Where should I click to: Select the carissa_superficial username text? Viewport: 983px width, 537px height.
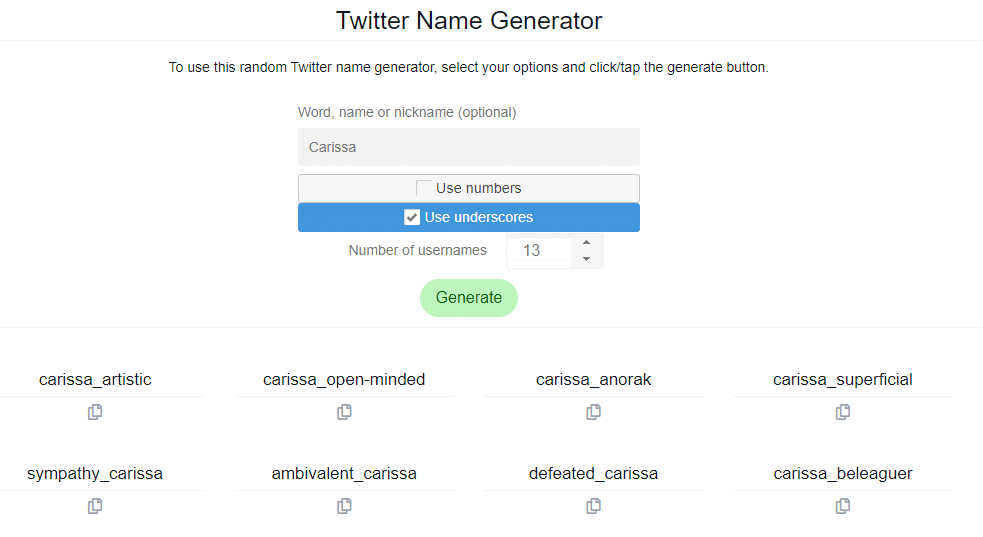[843, 380]
